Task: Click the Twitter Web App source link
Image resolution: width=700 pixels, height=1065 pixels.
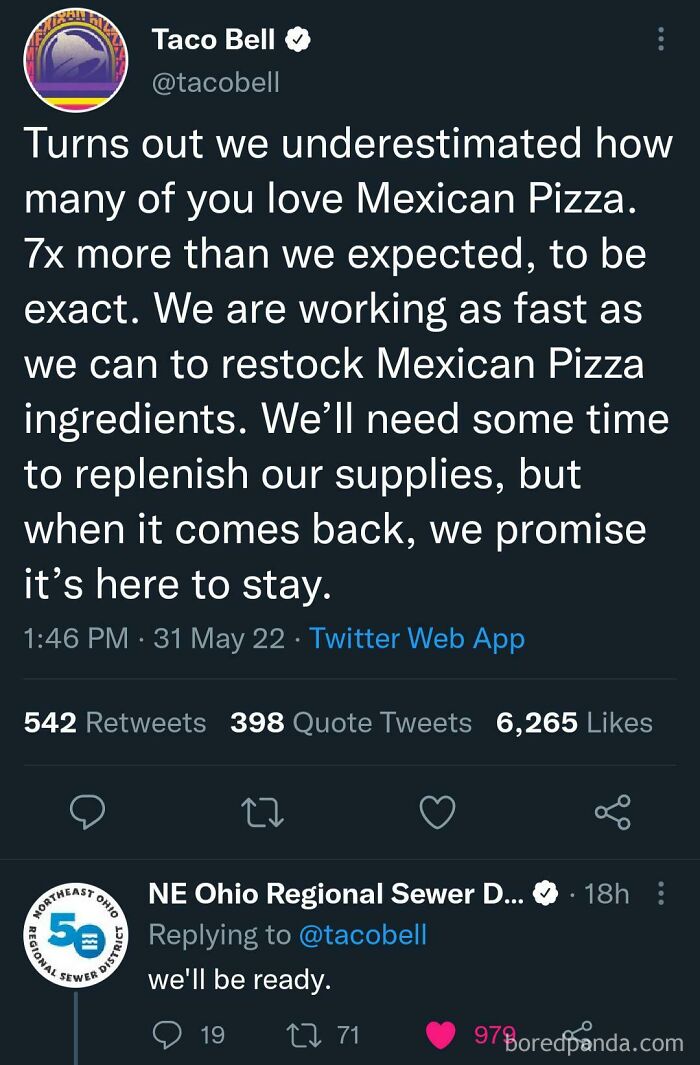Action: pos(417,638)
